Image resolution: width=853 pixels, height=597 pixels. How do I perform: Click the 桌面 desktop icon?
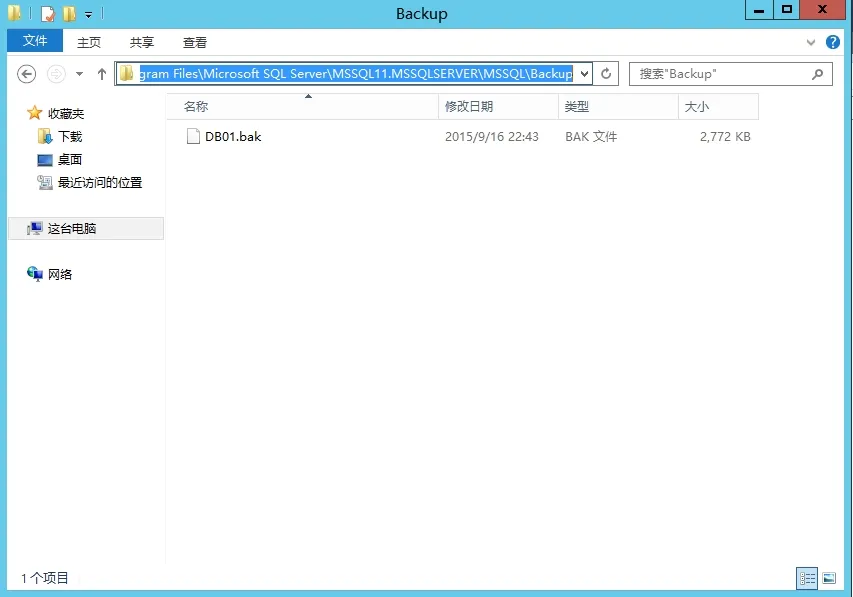[x=45, y=160]
